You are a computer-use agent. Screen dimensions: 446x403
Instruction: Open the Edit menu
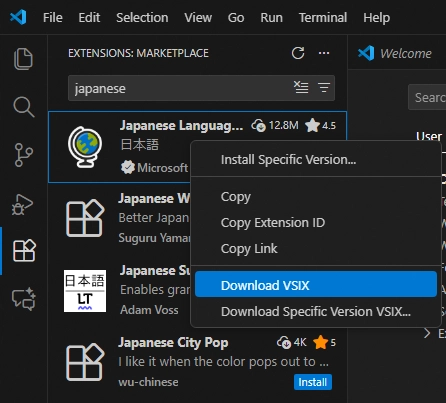point(89,17)
